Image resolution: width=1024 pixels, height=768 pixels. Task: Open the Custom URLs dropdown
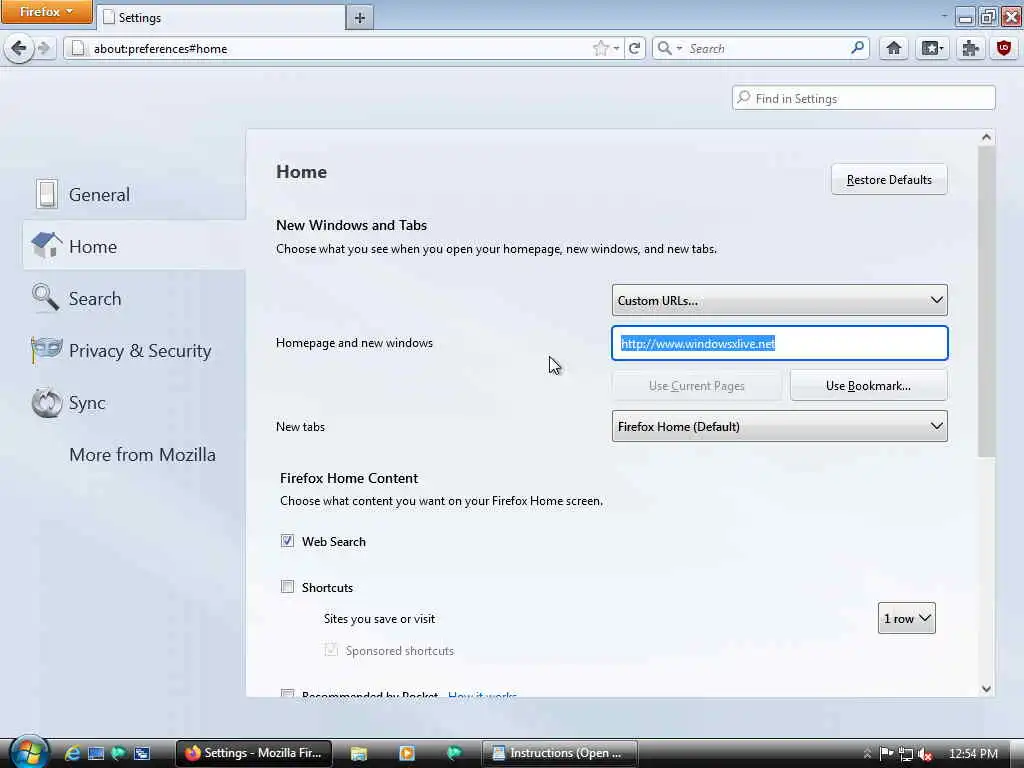(780, 300)
